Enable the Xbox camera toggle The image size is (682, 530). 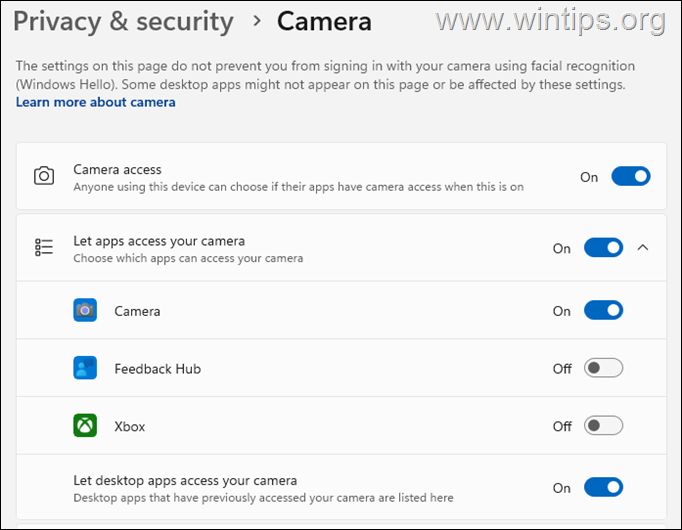coord(603,426)
